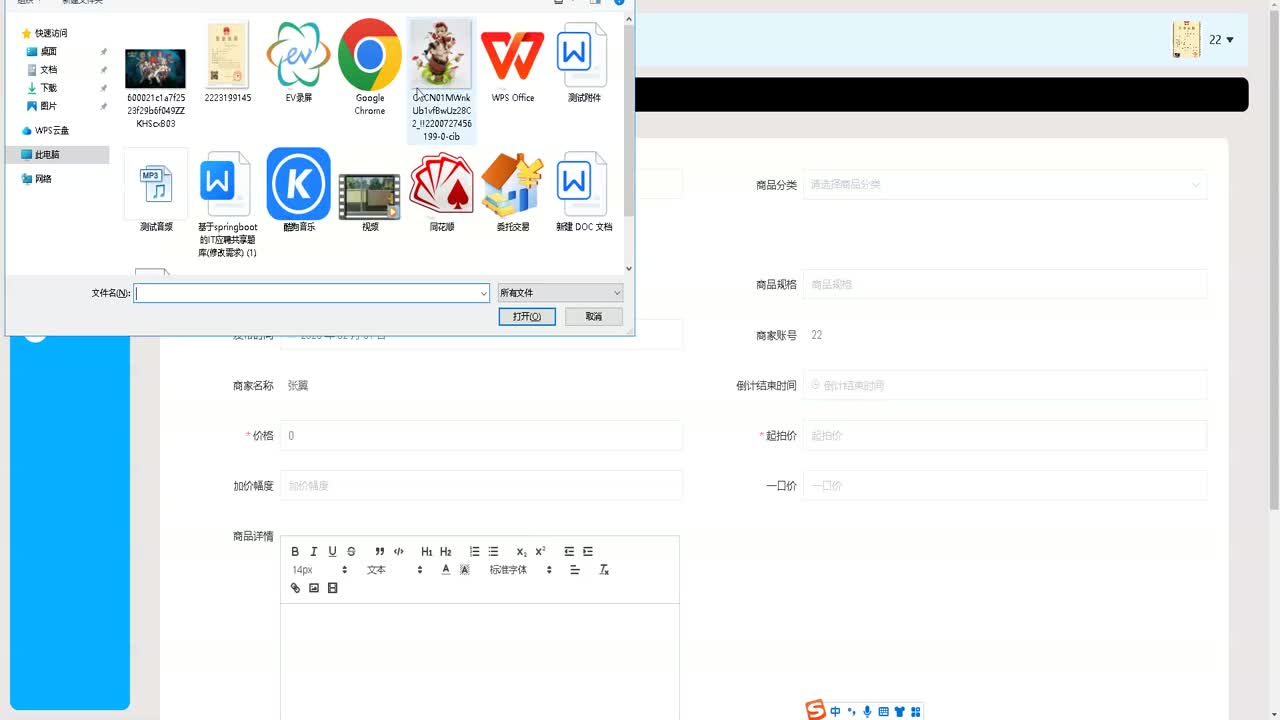
Task: Select the 600021c1a7f25 image thumbnail
Action: [156, 88]
